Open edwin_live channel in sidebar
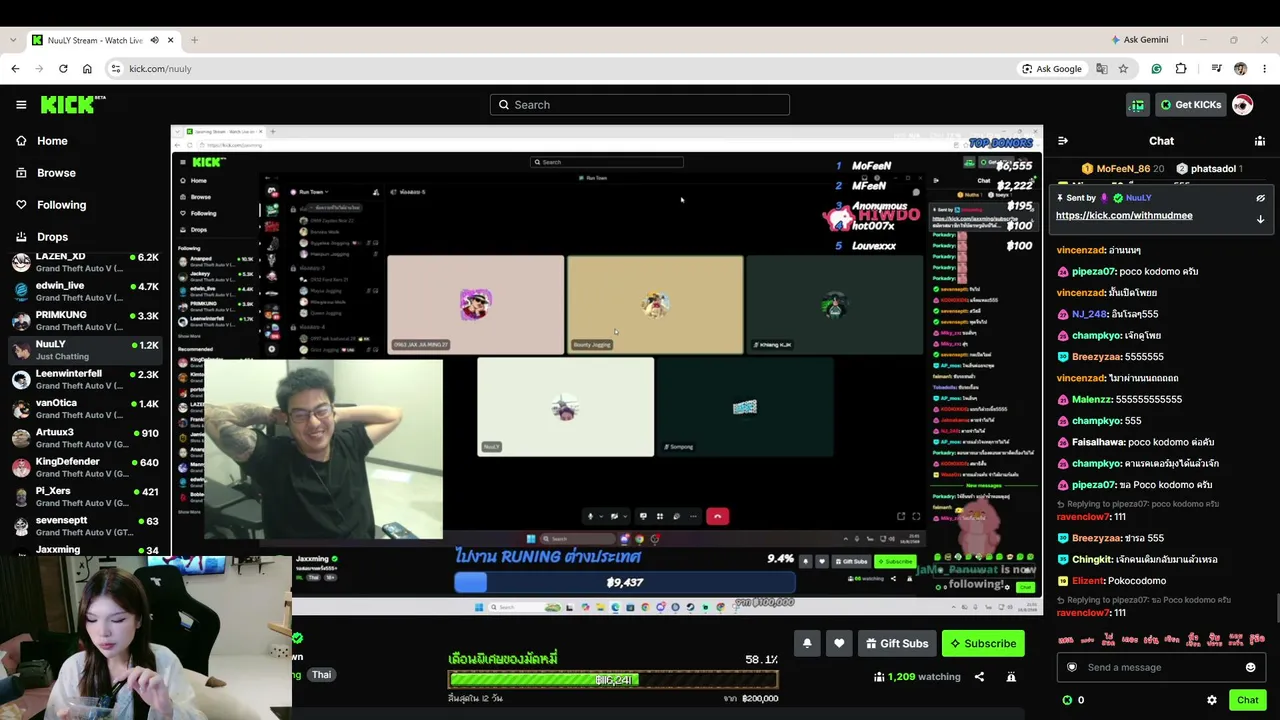 pyautogui.click(x=85, y=291)
